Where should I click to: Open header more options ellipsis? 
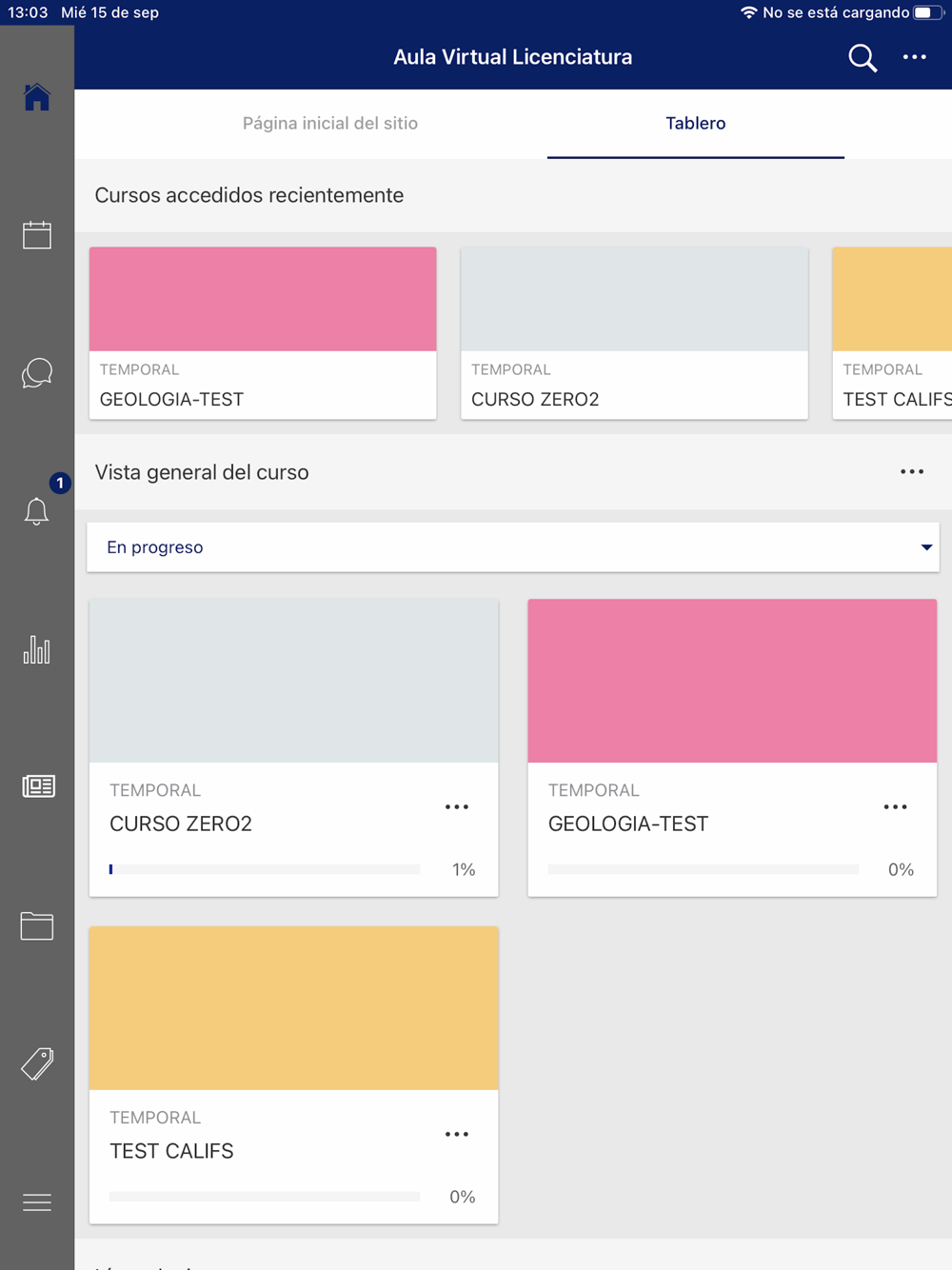(914, 58)
